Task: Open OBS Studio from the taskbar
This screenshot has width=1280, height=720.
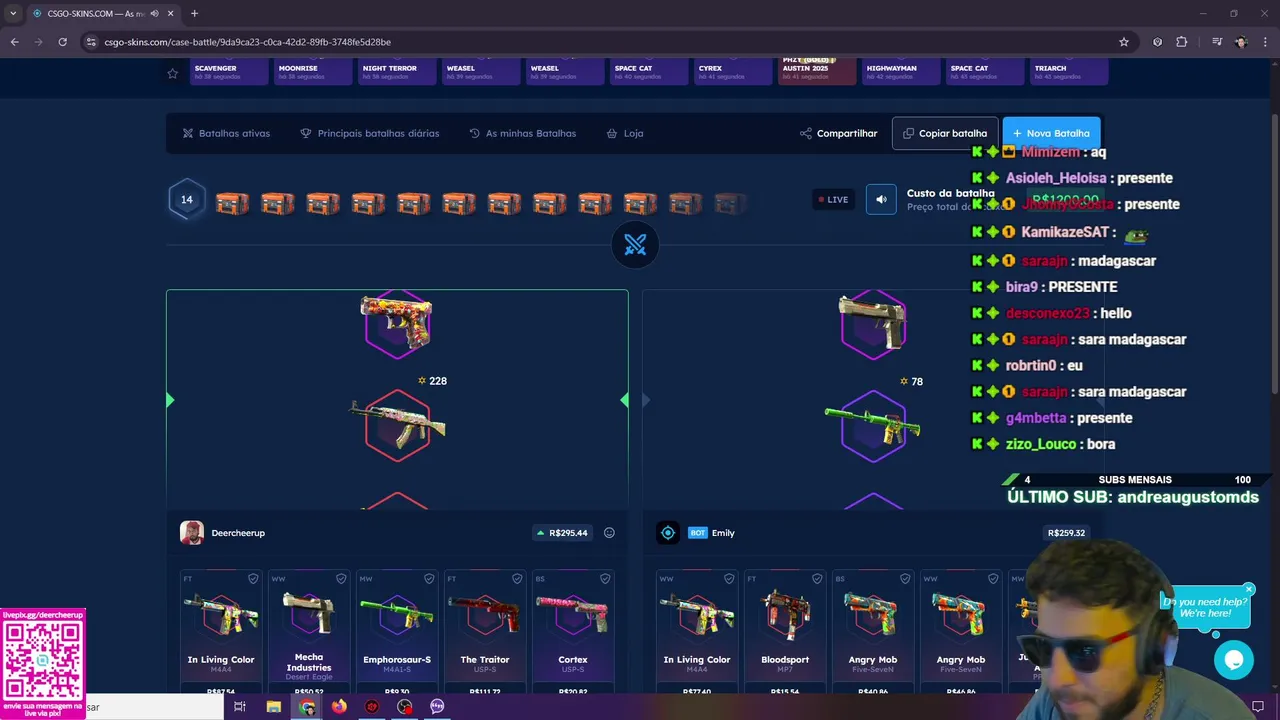Action: [404, 706]
